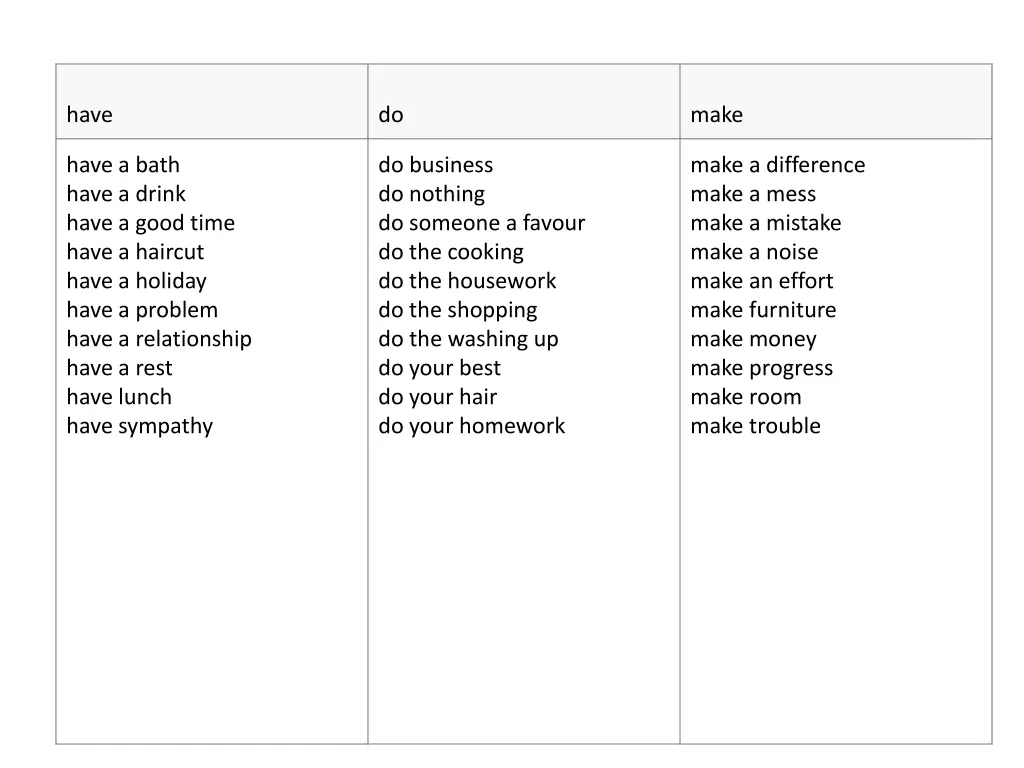Click the 'do' column header
Screen dimensions: 1024x768
[x=391, y=114]
